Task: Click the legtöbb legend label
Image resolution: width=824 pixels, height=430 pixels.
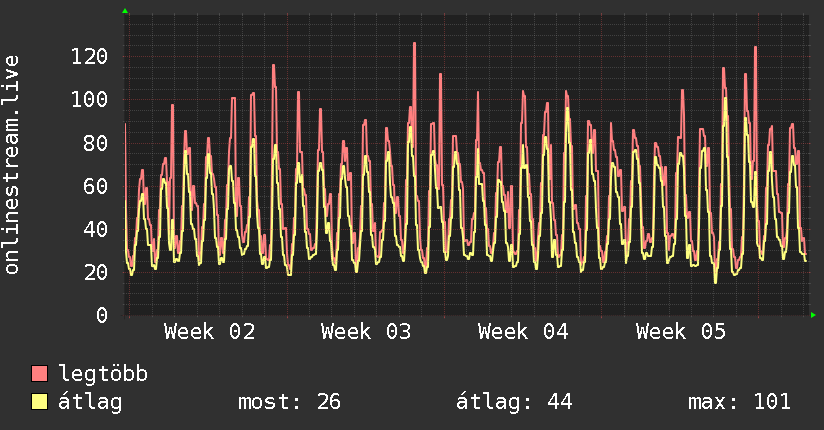Action: click(x=103, y=373)
